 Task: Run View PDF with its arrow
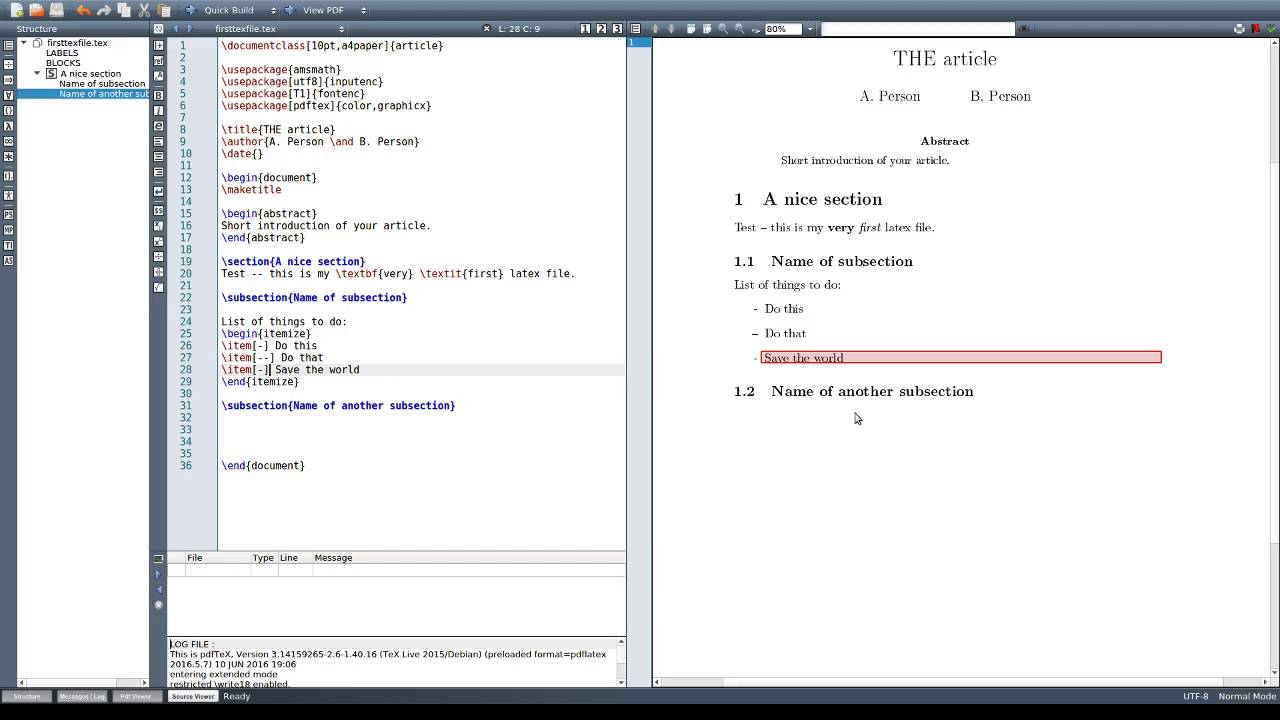click(289, 10)
